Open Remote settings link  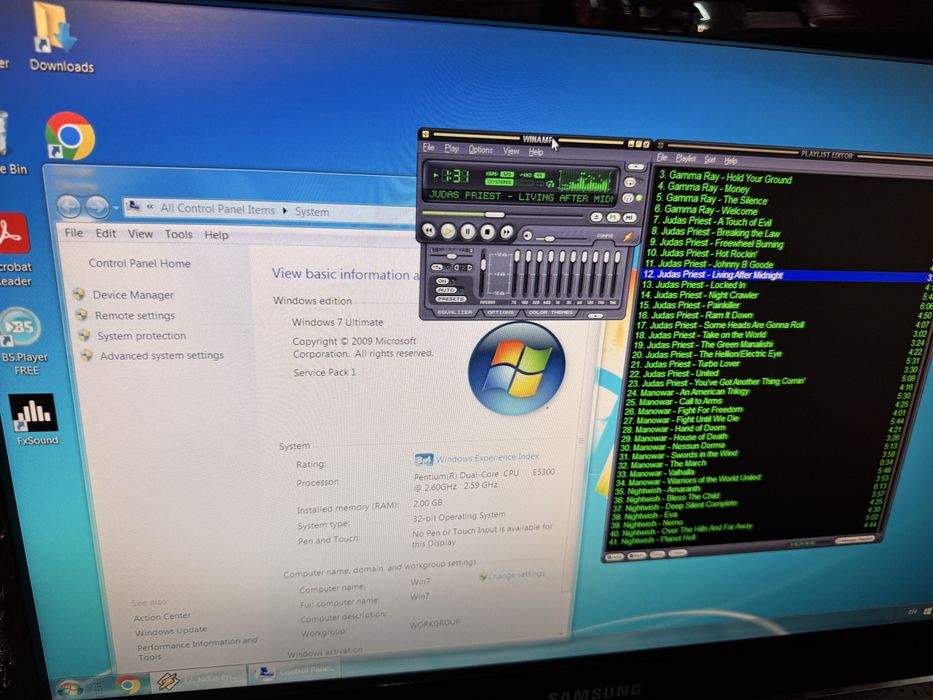point(135,315)
